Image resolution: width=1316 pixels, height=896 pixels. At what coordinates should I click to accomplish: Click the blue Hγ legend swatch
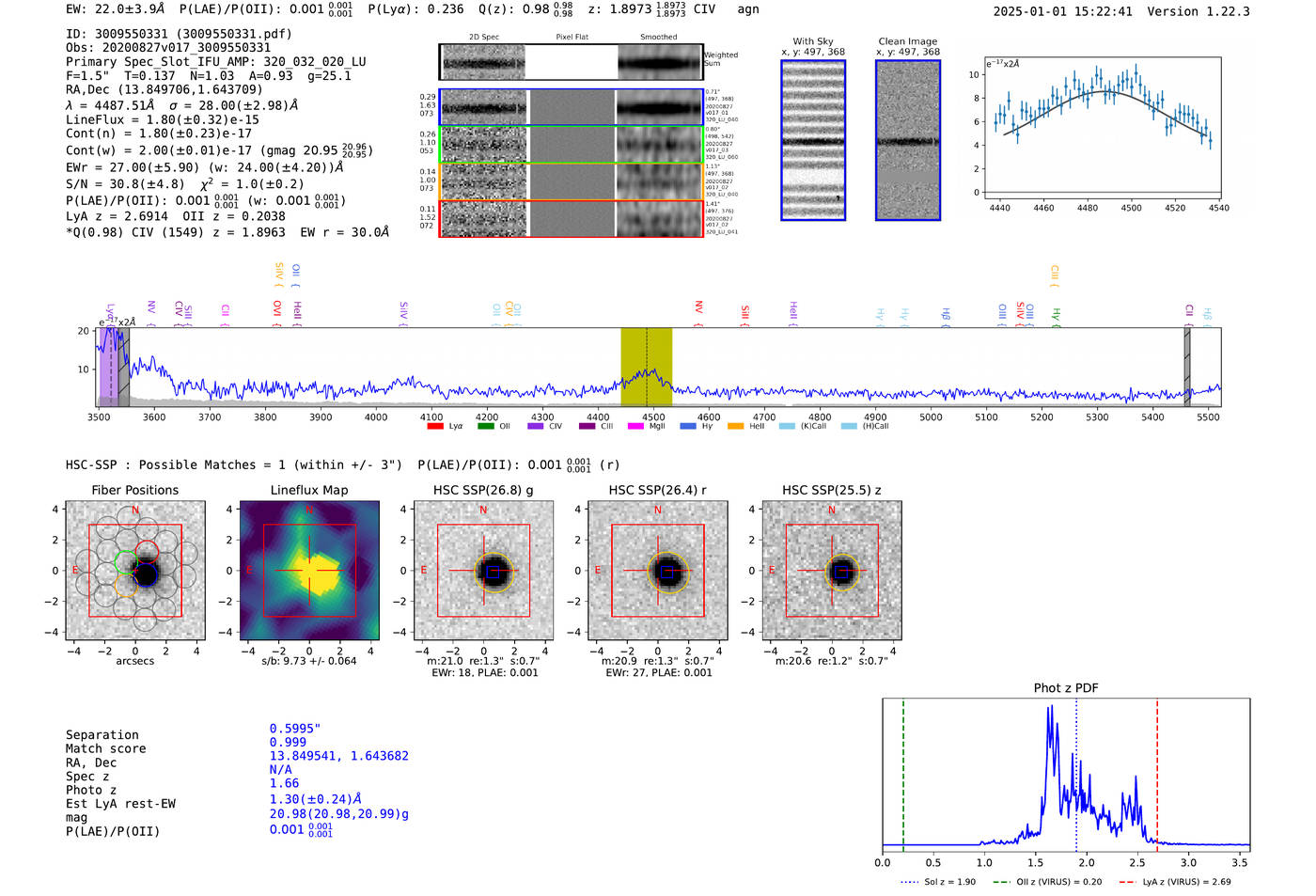[688, 427]
